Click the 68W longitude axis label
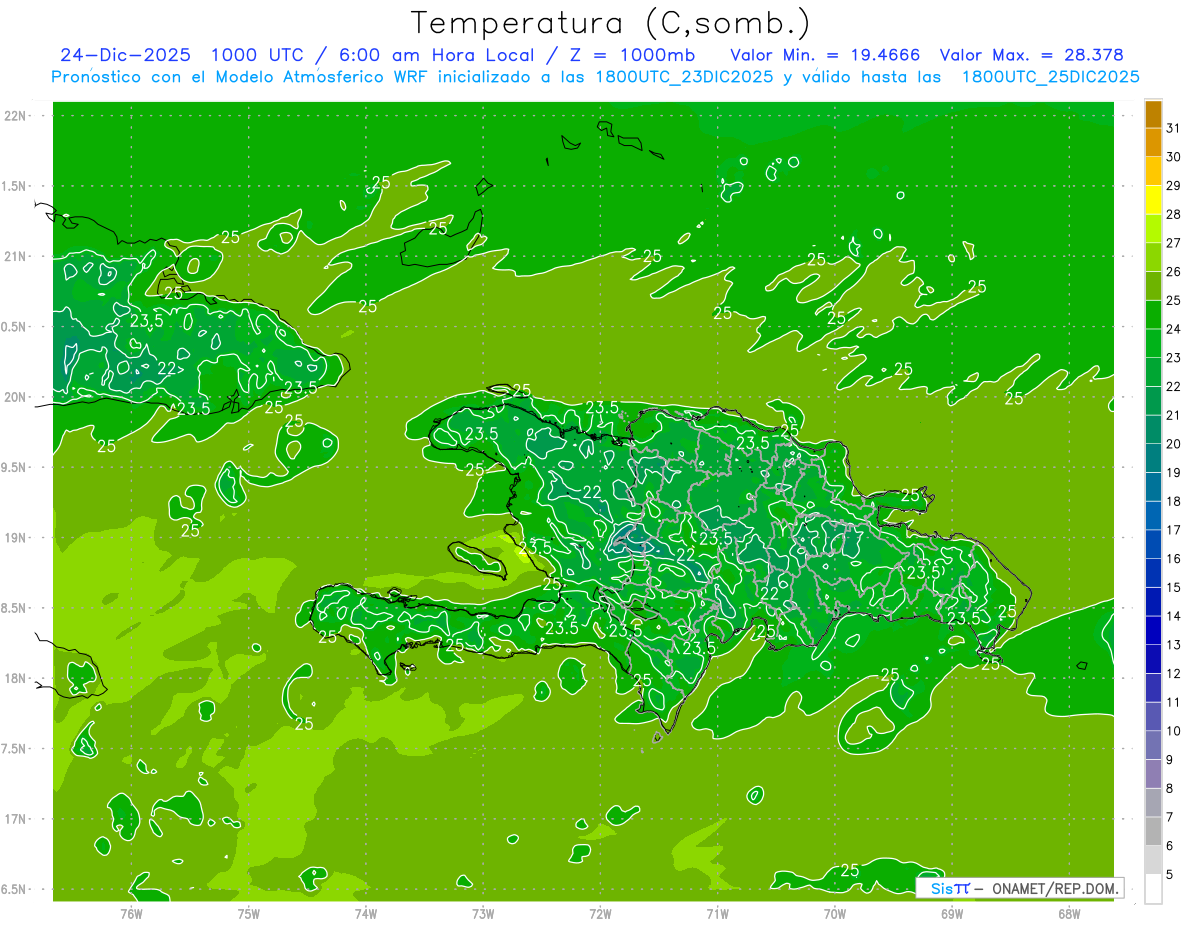The height and width of the screenshot is (927, 1200). pos(1068,913)
